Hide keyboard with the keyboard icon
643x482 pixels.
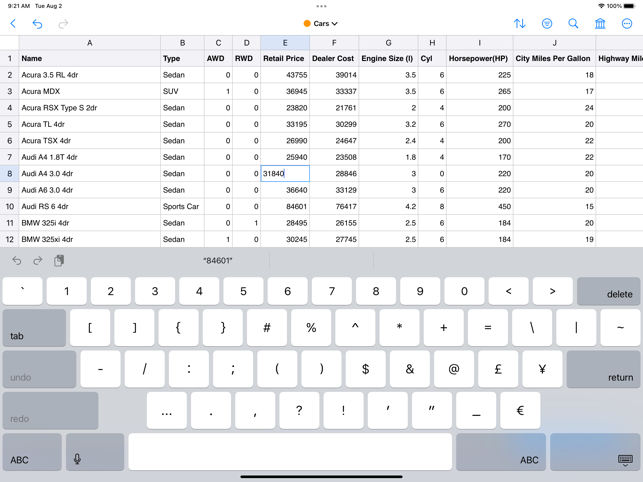point(595,452)
